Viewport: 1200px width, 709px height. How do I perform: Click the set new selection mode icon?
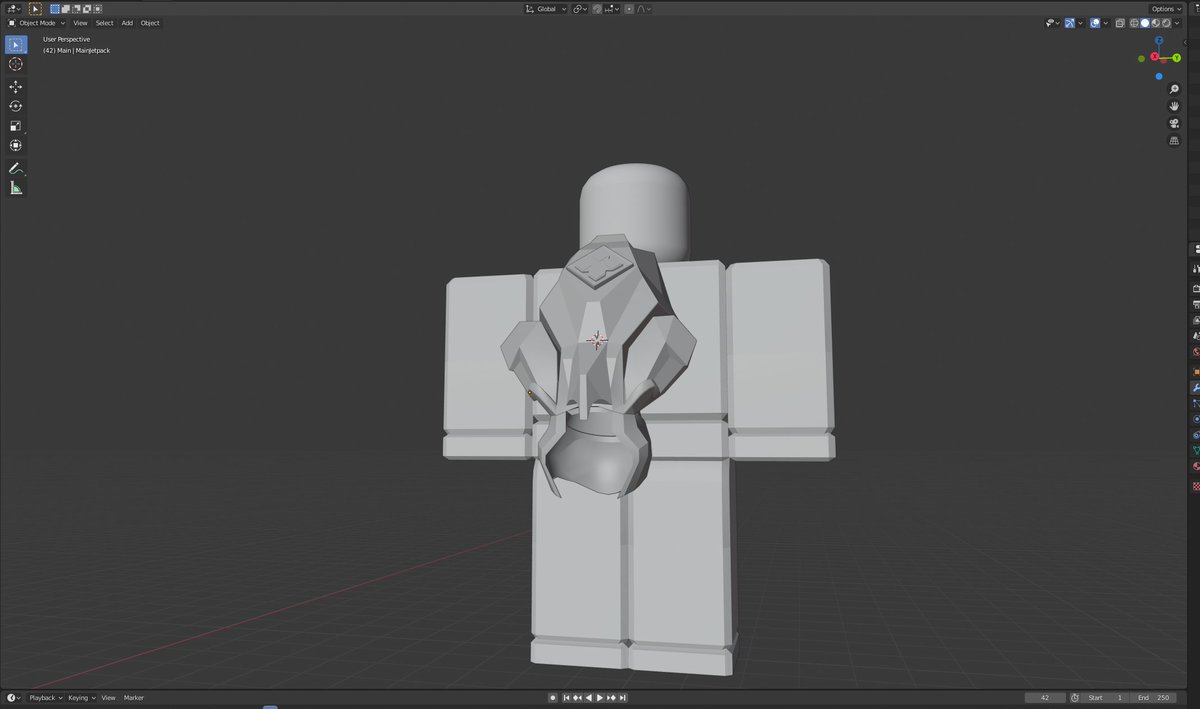pos(56,9)
